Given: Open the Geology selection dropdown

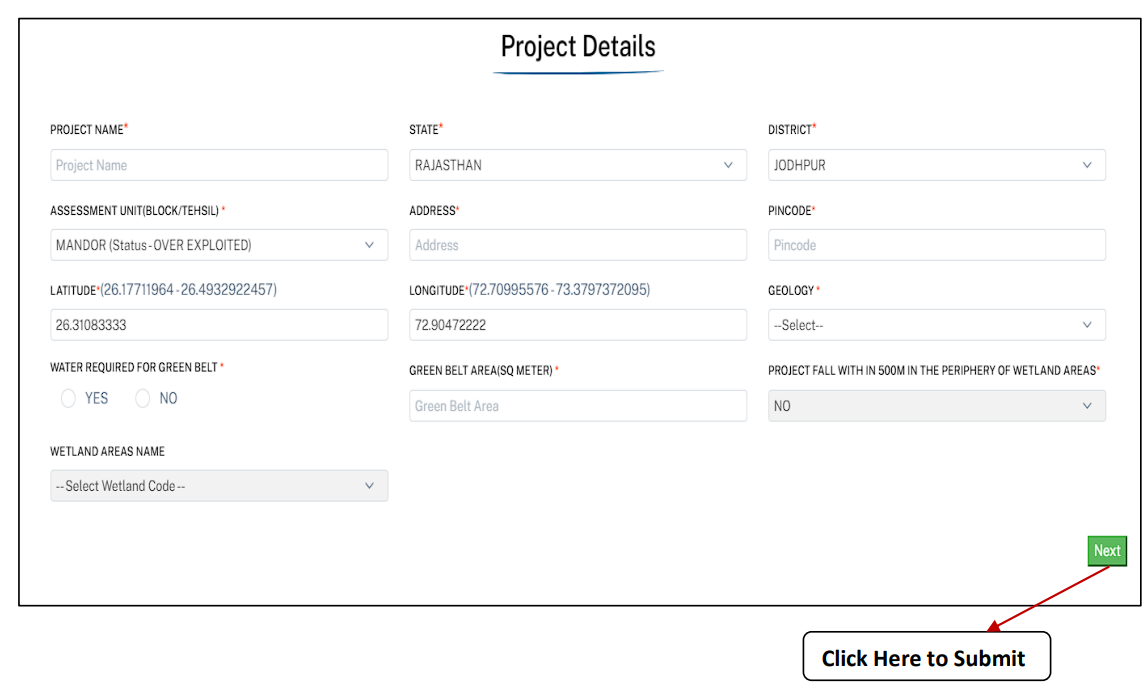Looking at the screenshot, I should tap(936, 325).
